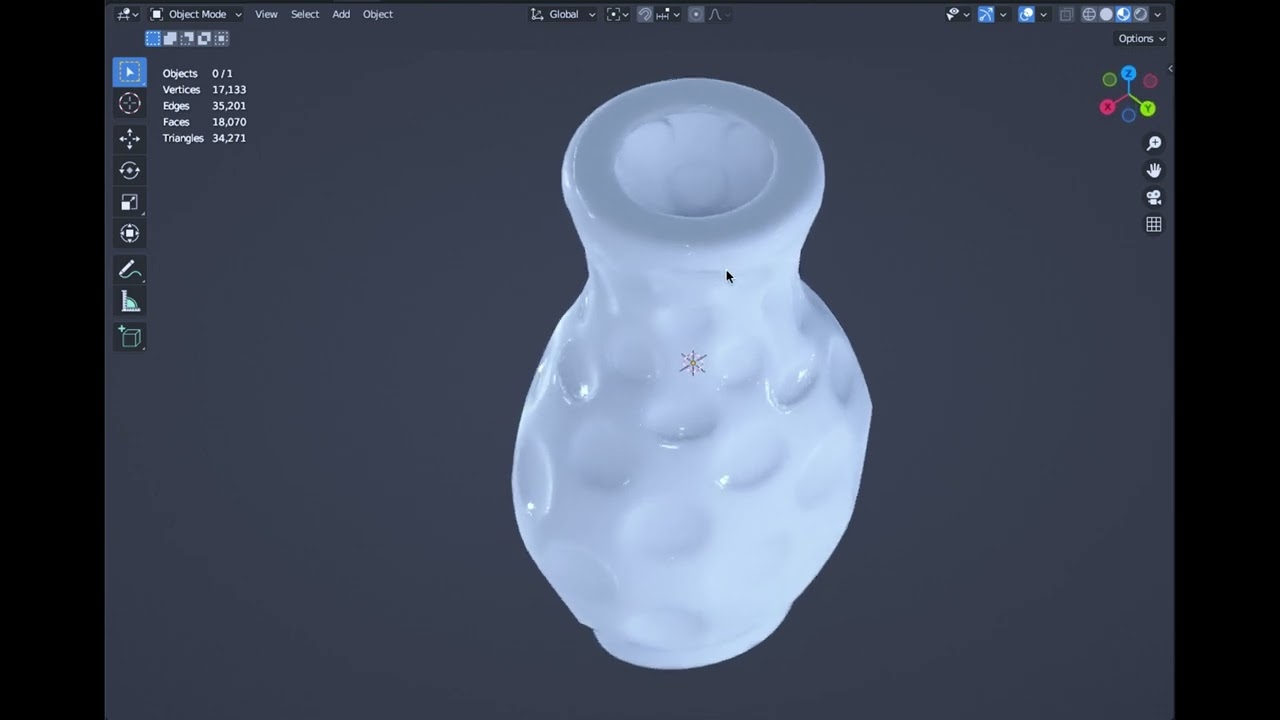Activate the Transform tool
Screen dimensions: 1280x720
tap(129, 233)
